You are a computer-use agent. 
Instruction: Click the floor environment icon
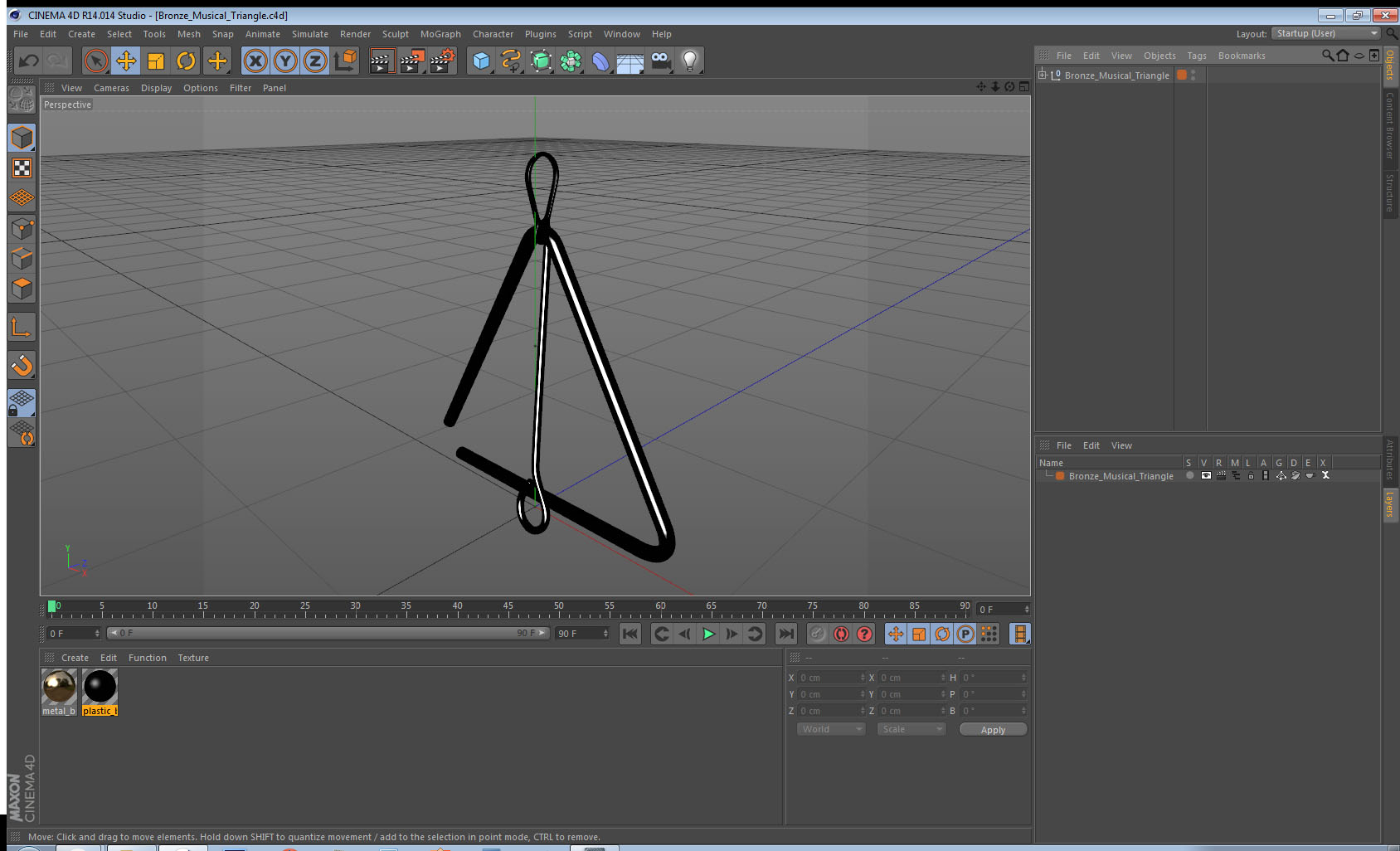pos(630,61)
